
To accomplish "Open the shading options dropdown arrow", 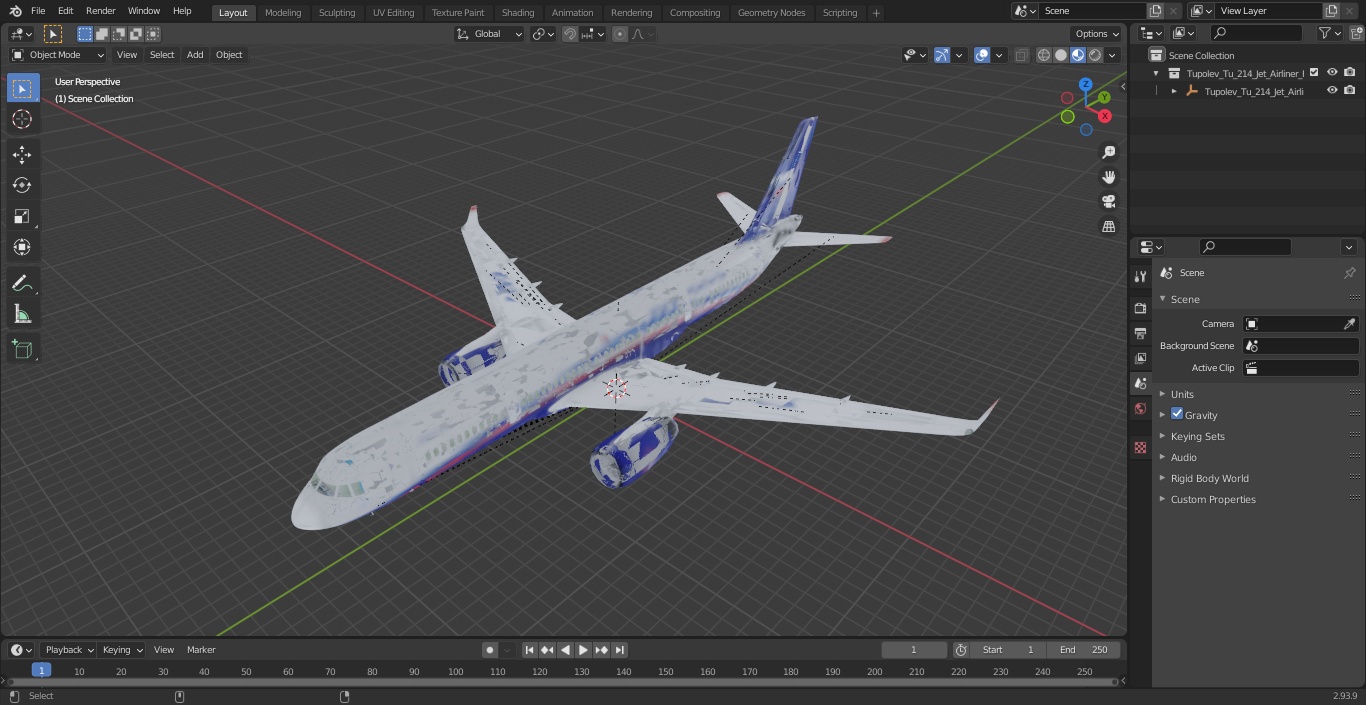I will (1112, 55).
